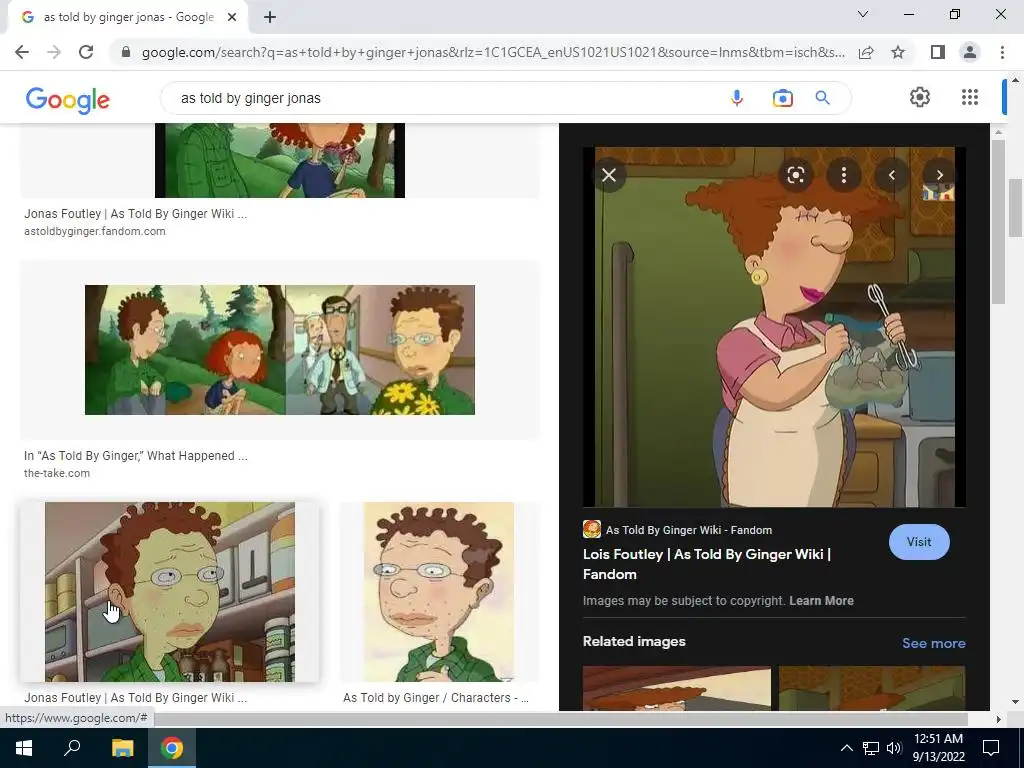
Task: Show previous image in preview
Action: 891,175
